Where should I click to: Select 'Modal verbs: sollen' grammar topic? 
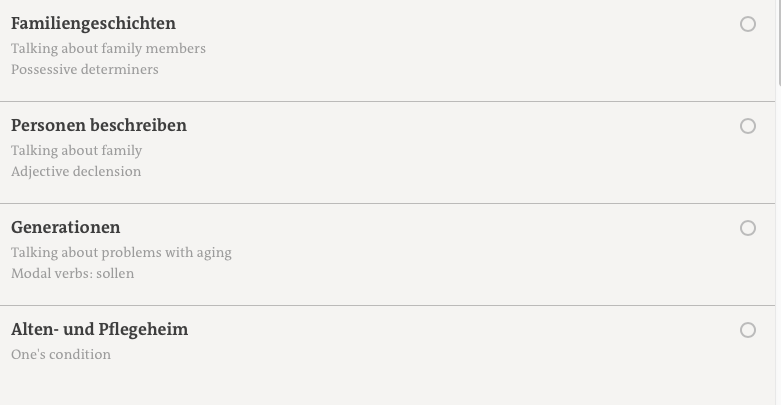(x=72, y=273)
